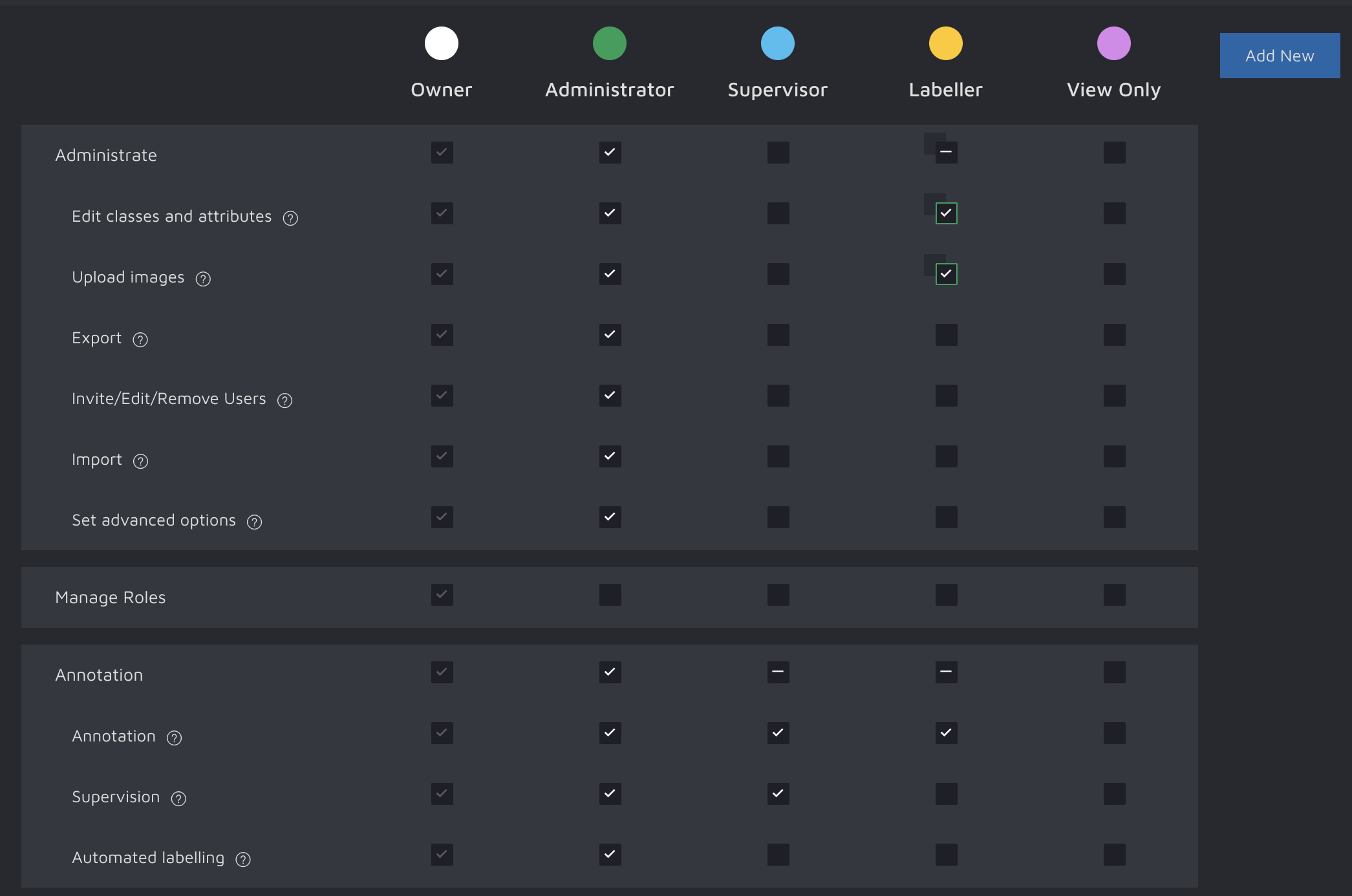Enable Export permission for Supervisor
The height and width of the screenshot is (896, 1352).
(x=778, y=335)
